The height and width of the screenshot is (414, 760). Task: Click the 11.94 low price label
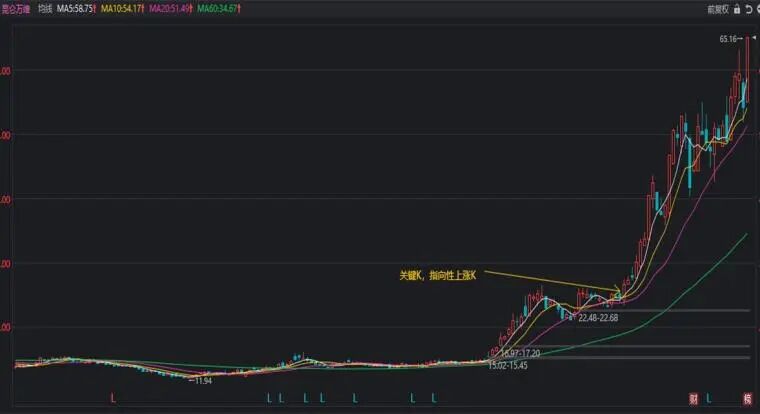point(203,381)
